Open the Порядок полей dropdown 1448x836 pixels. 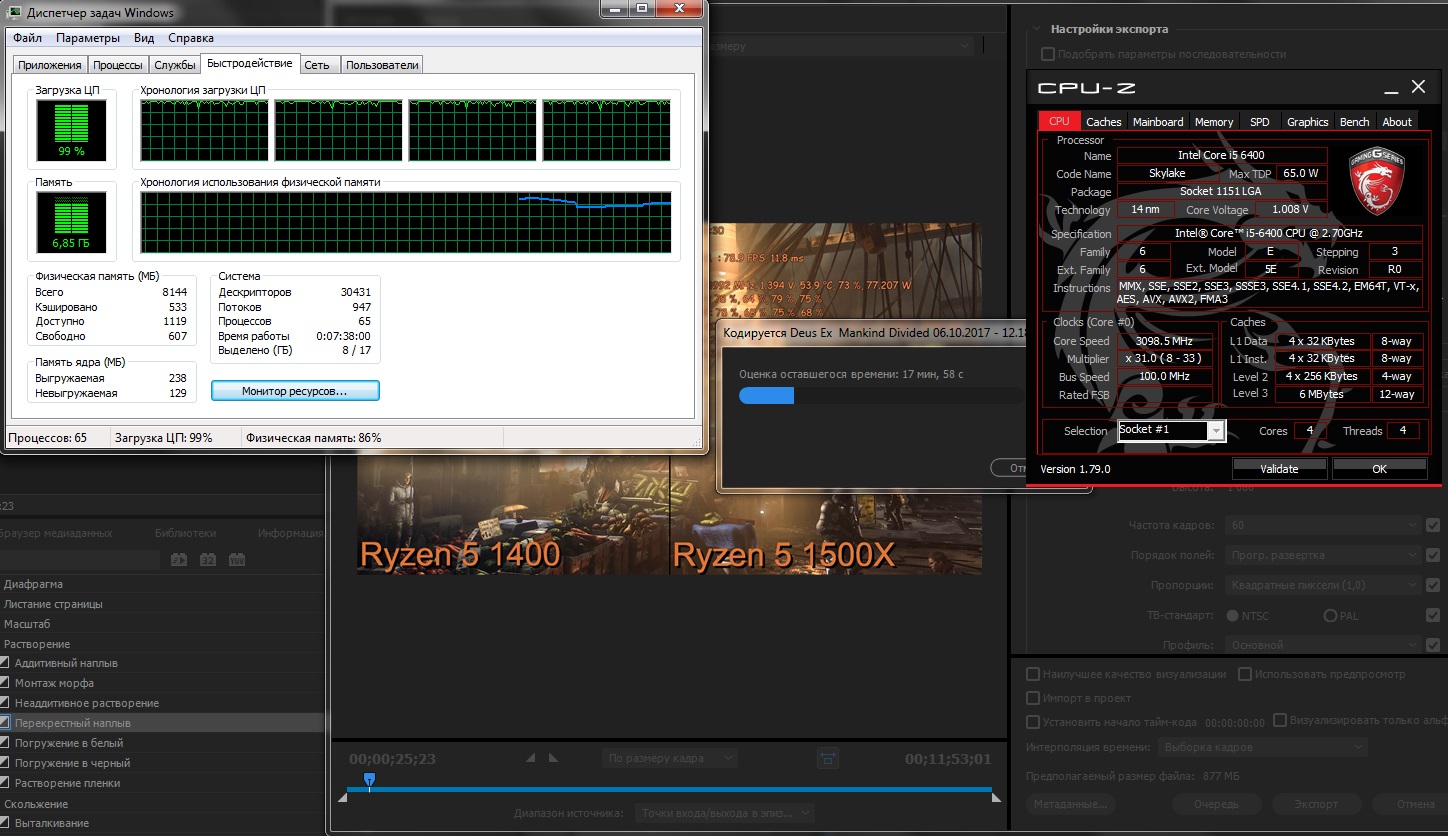tap(1322, 555)
